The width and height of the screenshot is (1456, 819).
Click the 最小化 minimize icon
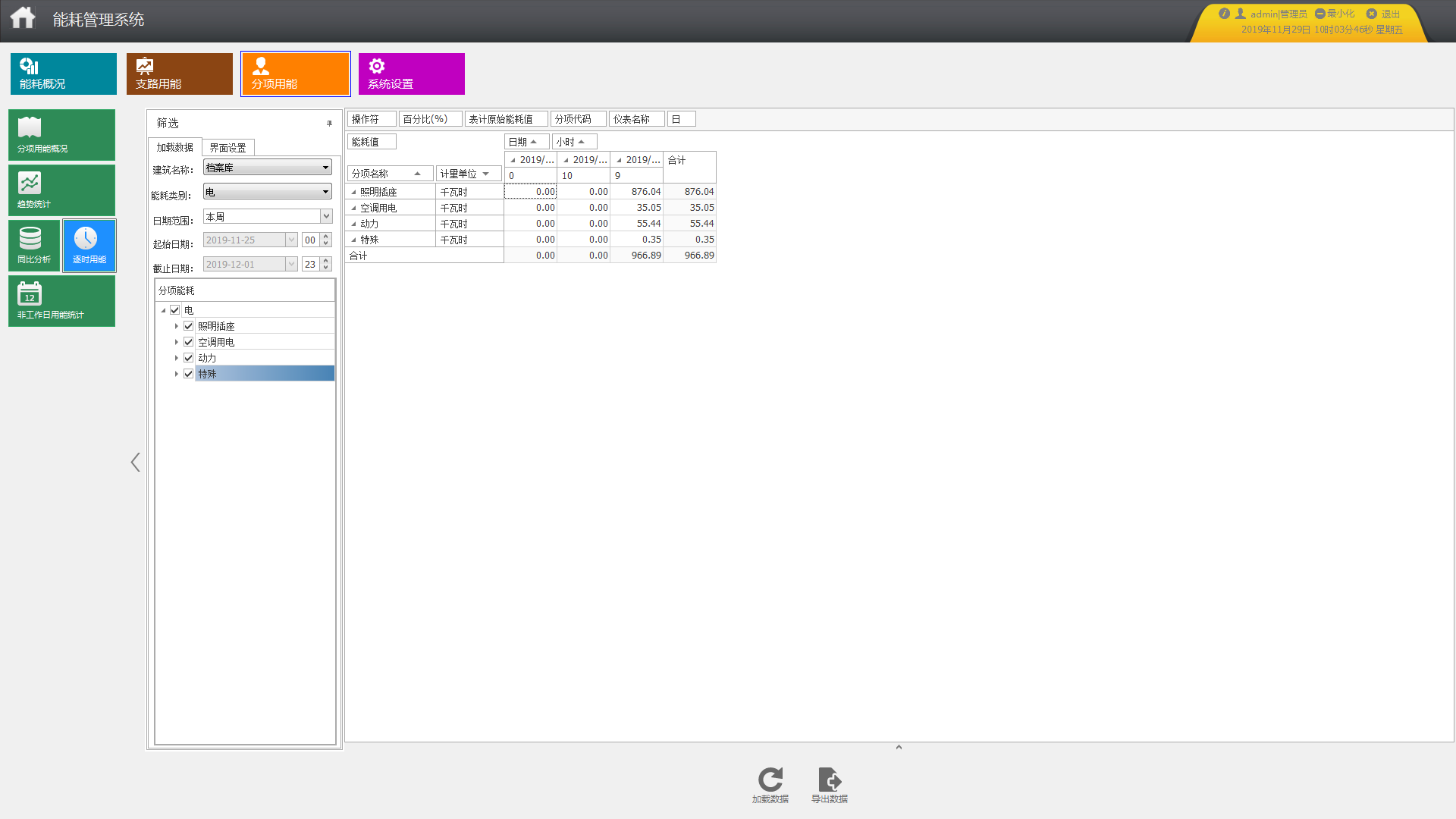[x=1319, y=14]
